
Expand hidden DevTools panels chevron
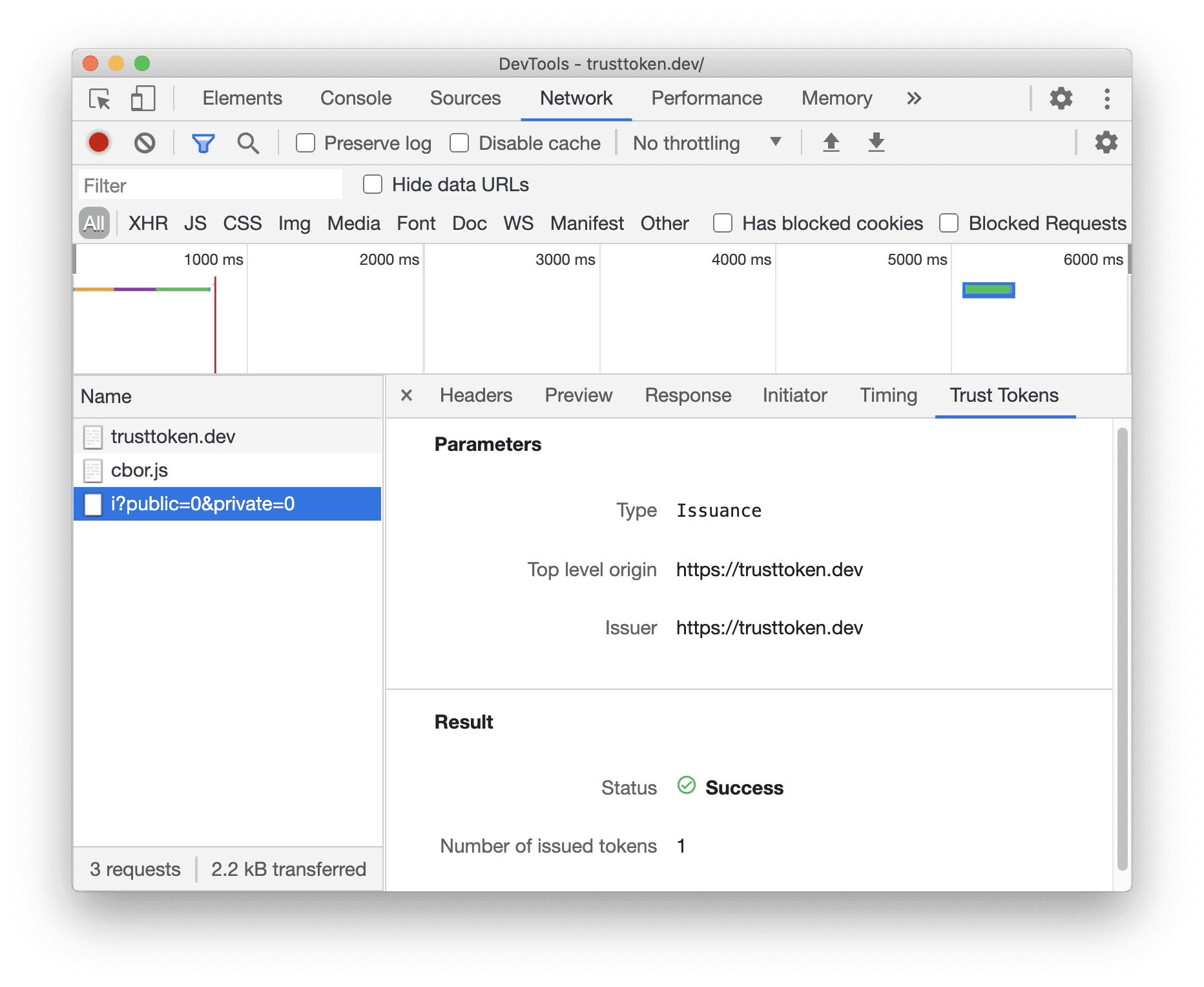point(914,98)
